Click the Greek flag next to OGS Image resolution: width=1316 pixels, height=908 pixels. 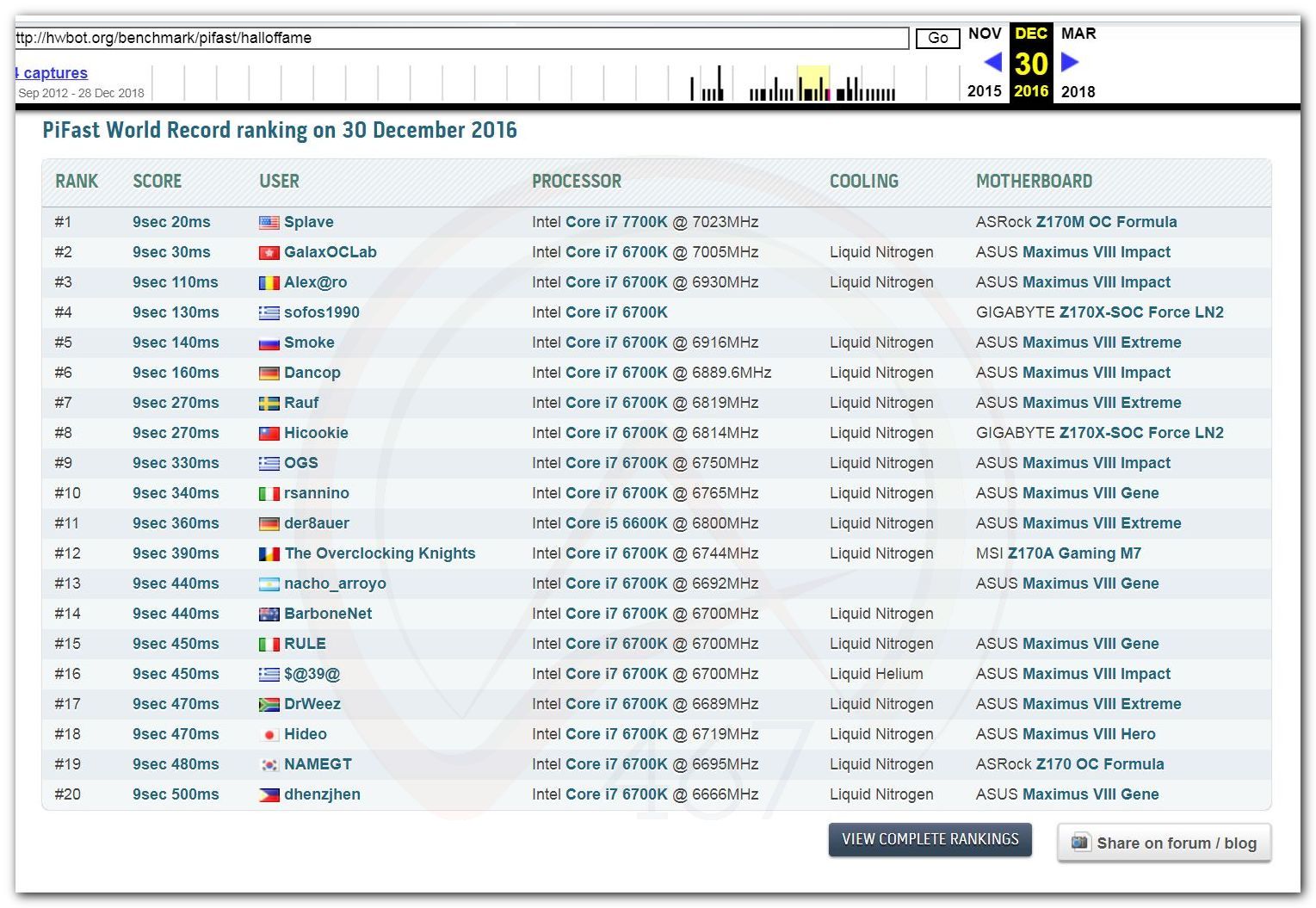[x=269, y=463]
